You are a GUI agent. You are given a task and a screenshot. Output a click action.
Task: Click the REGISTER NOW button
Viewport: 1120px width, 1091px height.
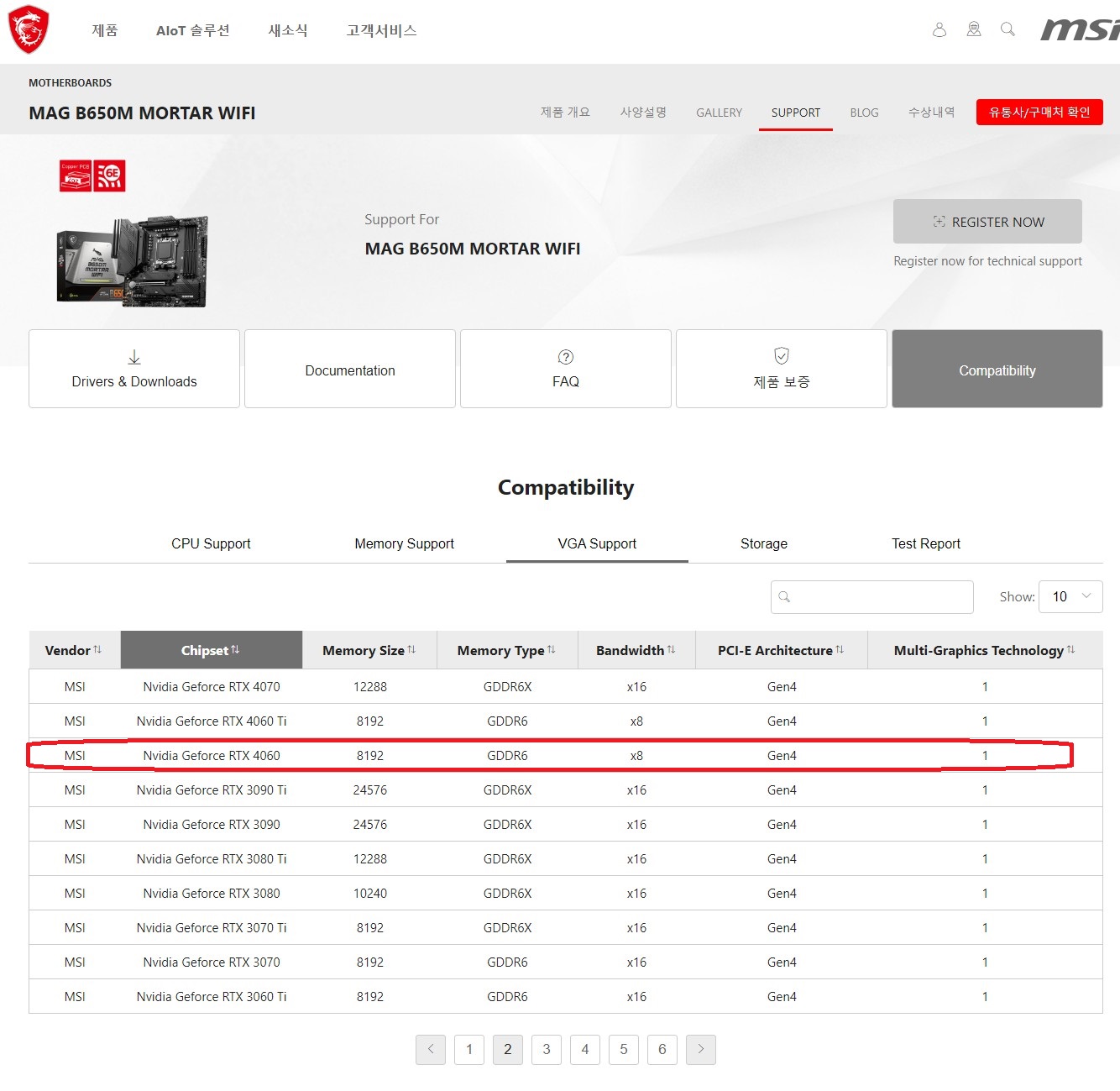[x=987, y=222]
